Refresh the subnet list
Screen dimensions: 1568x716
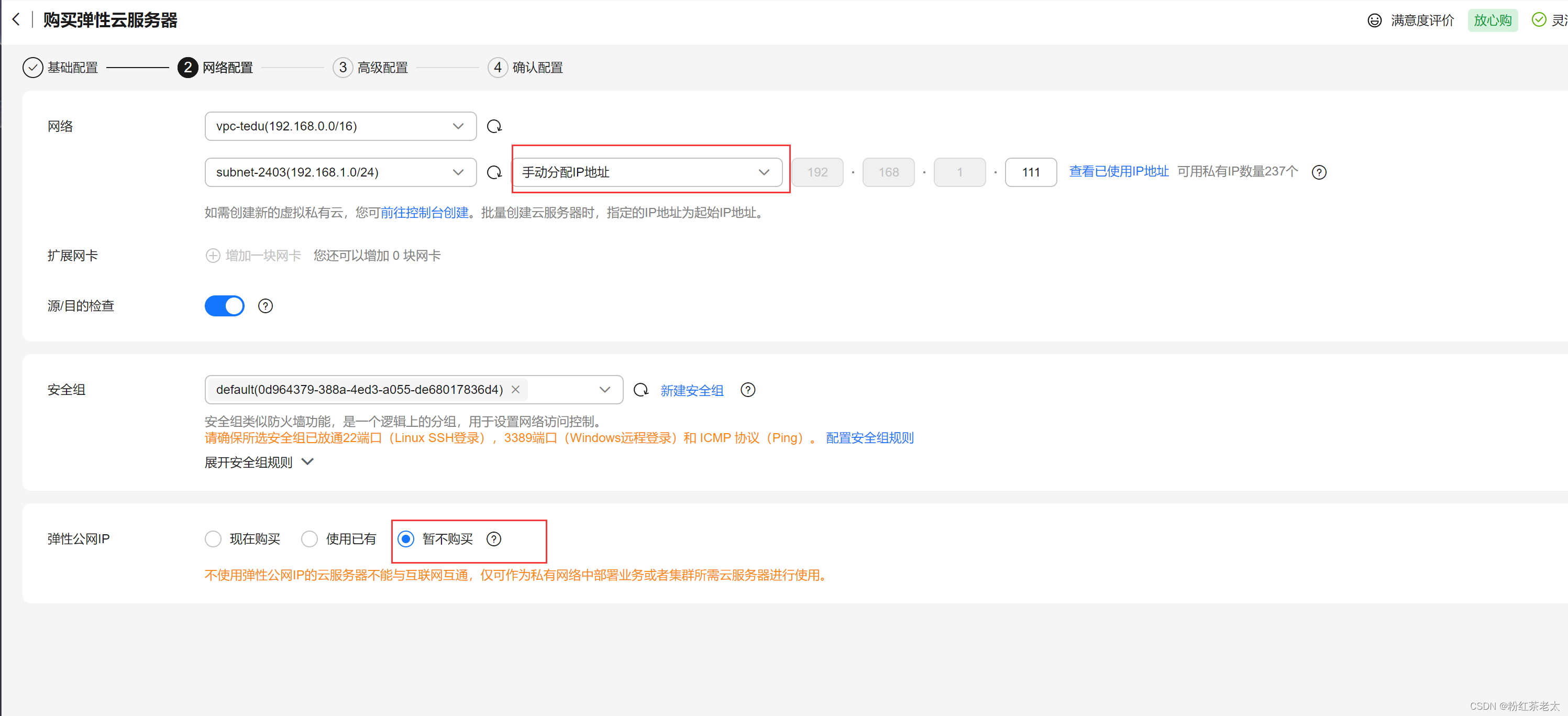494,172
